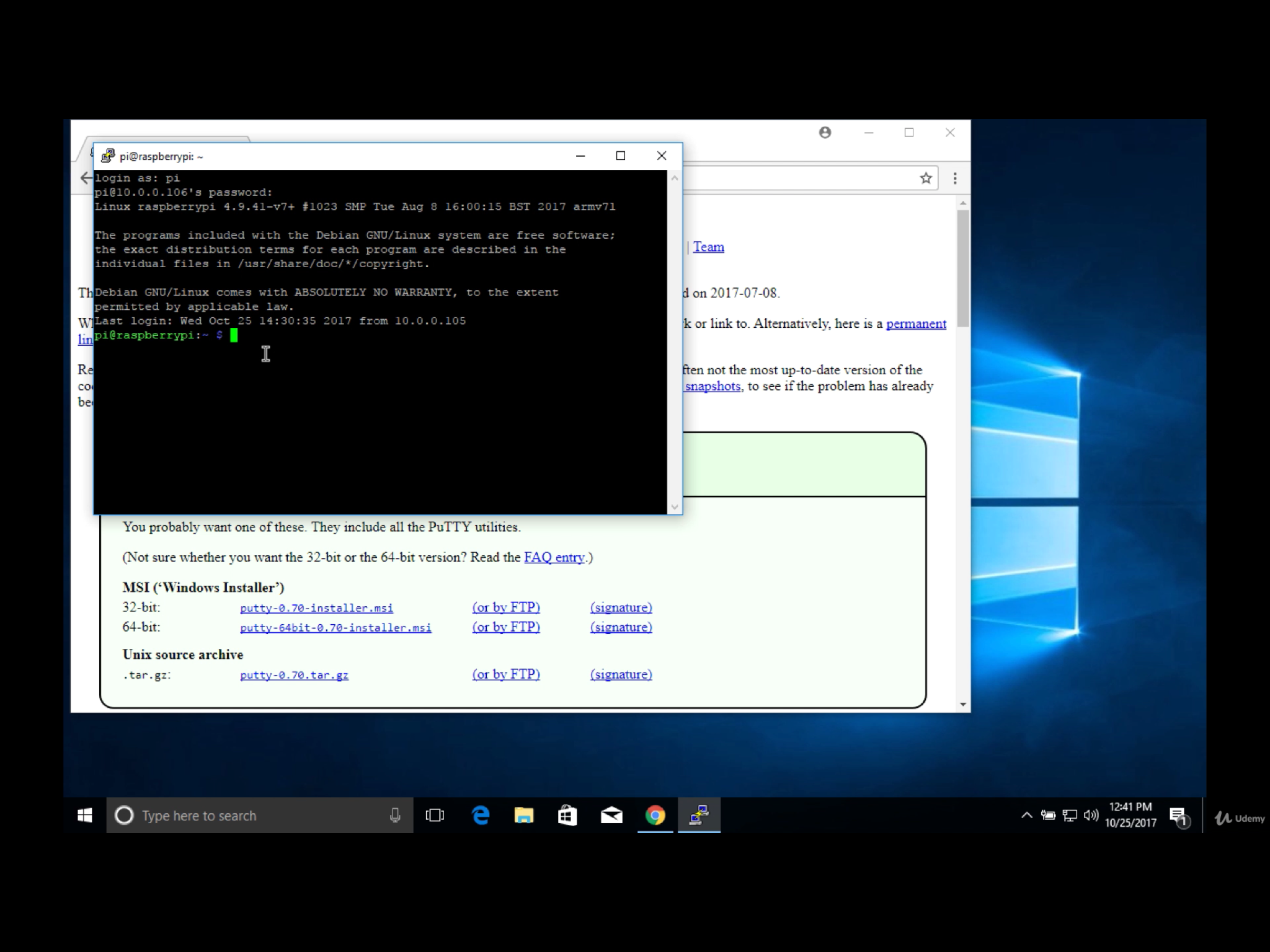Close the PuTTY terminal window
Viewport: 1270px width, 952px height.
662,156
